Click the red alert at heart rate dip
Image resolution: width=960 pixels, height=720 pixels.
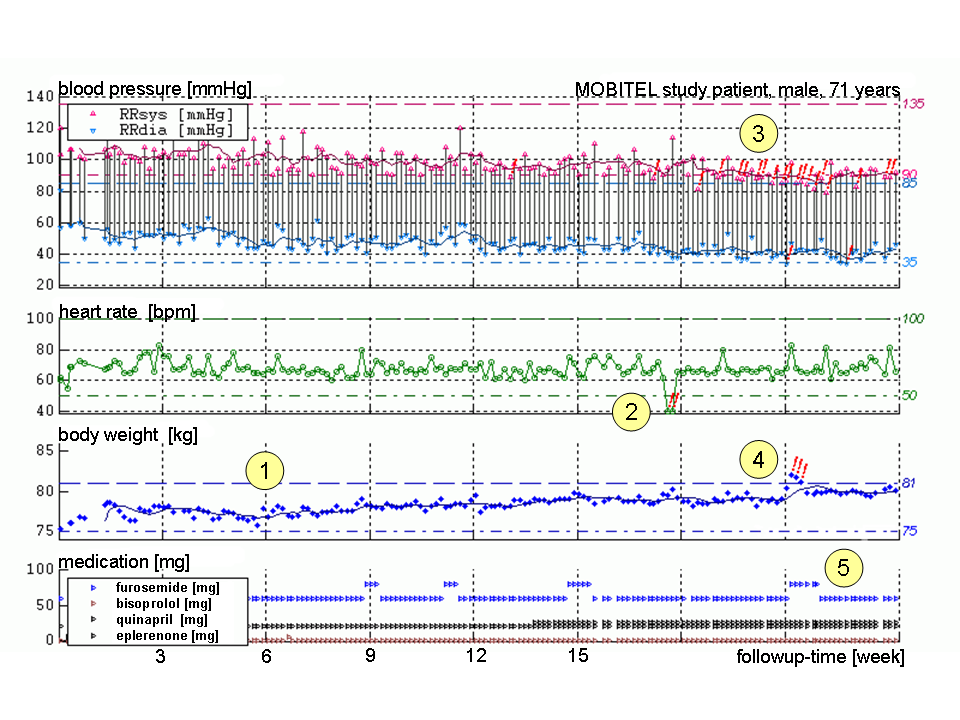tap(674, 400)
